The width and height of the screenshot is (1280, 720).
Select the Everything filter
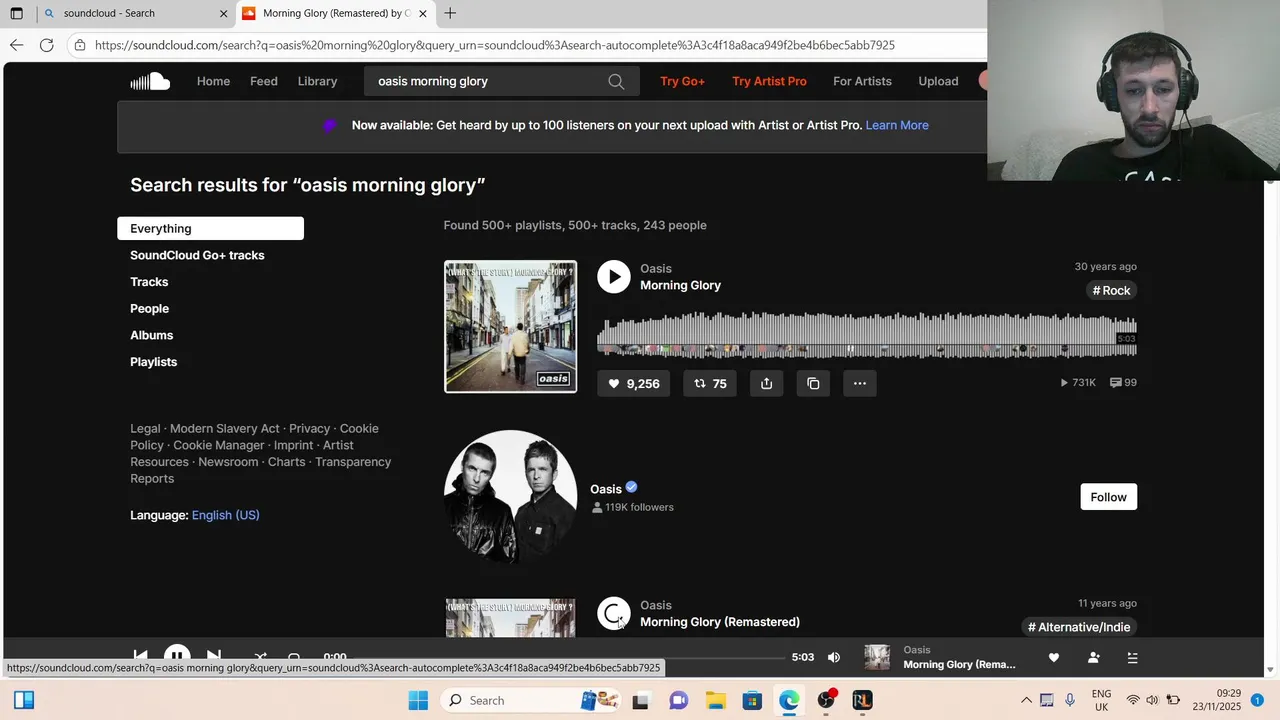pos(210,228)
